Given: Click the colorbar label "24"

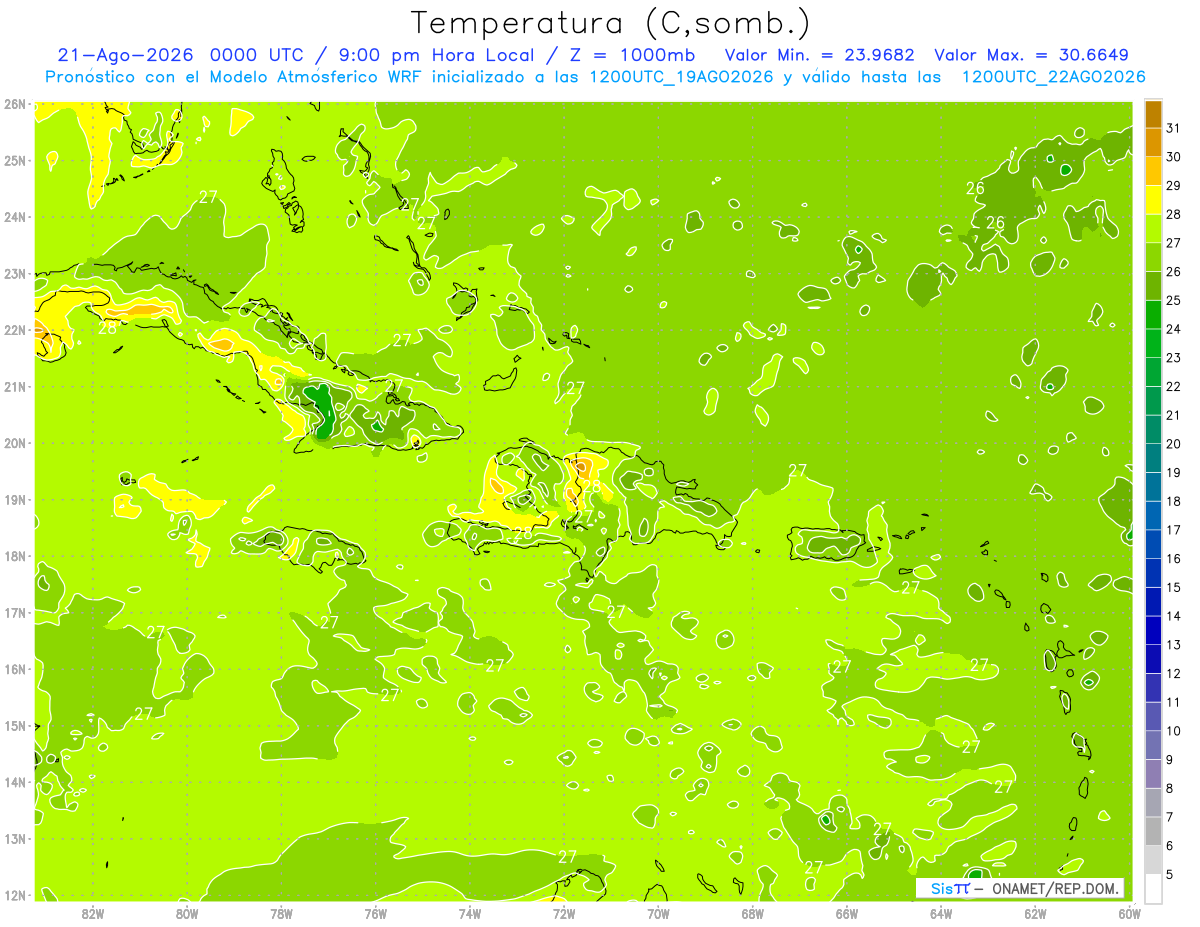Looking at the screenshot, I should (x=1173, y=329).
